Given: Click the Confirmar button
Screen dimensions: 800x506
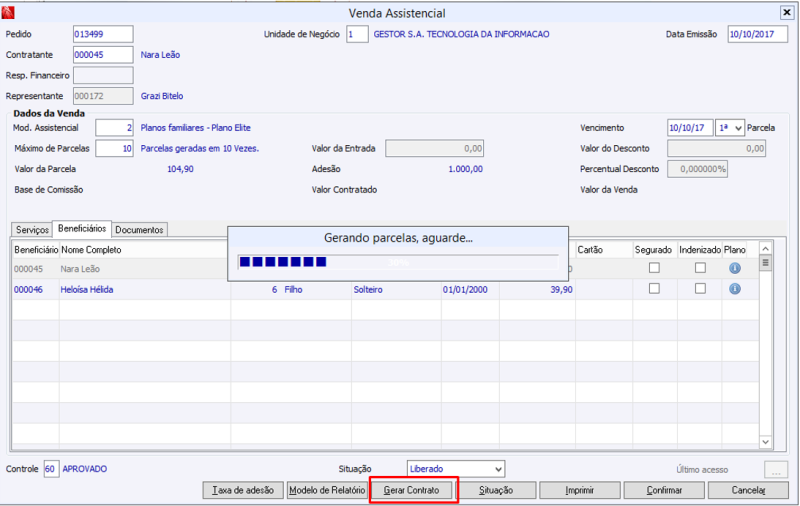Looking at the screenshot, I should pos(664,490).
